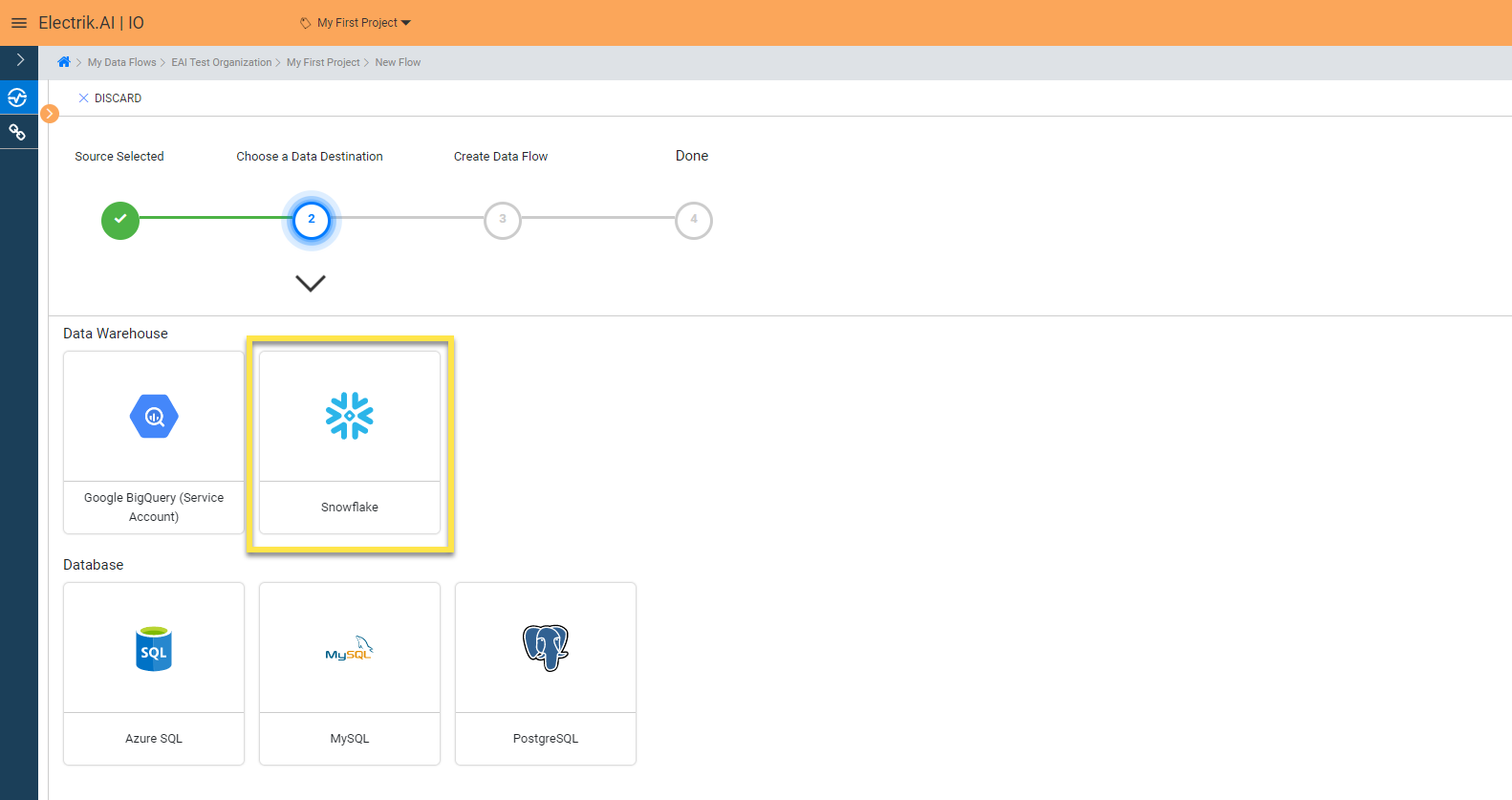This screenshot has height=800, width=1512.
Task: Click the step 4 Done circle
Action: click(694, 220)
